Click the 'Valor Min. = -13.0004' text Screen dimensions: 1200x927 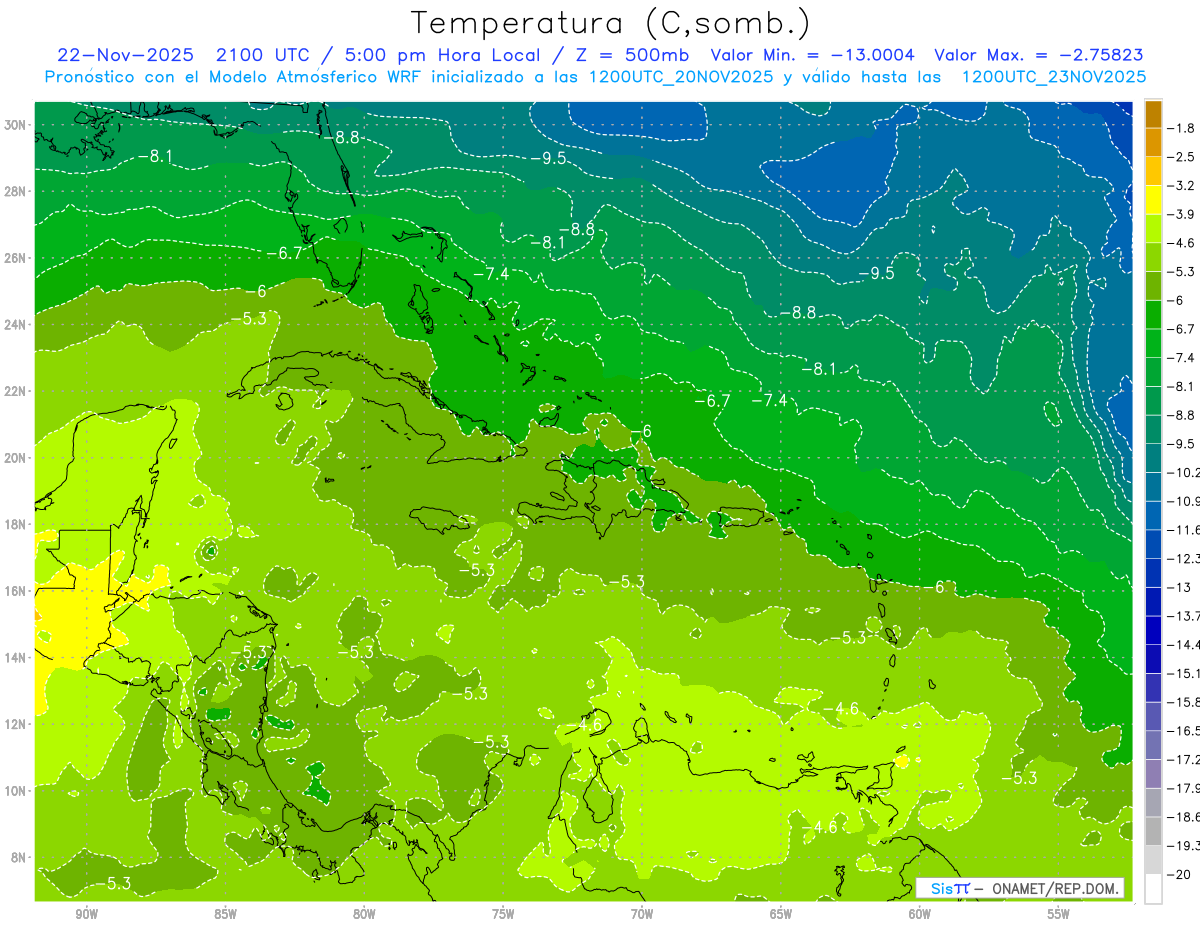click(812, 55)
